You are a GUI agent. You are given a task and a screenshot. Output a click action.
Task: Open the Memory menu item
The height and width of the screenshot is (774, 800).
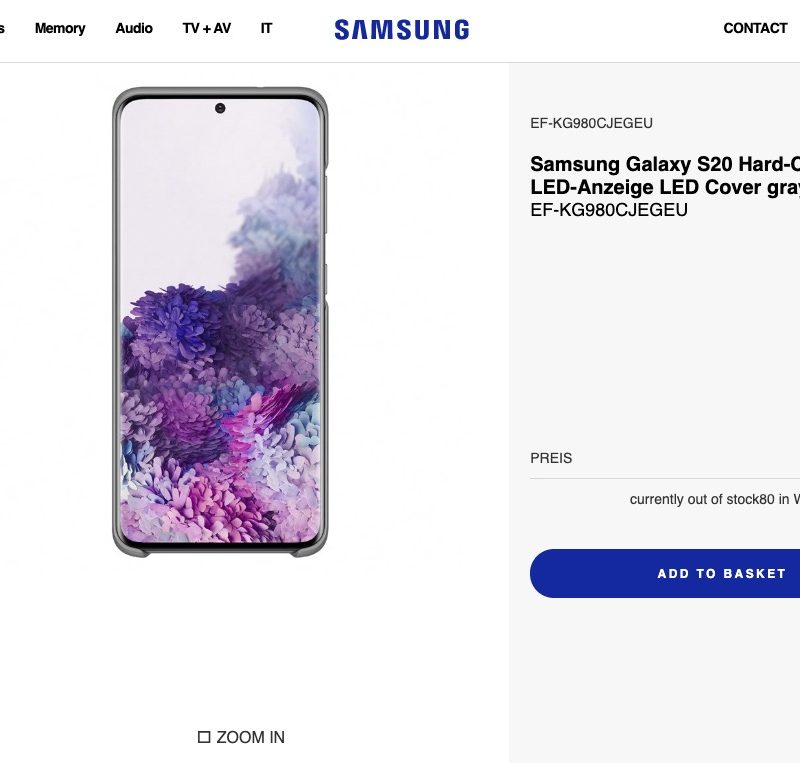pos(60,28)
